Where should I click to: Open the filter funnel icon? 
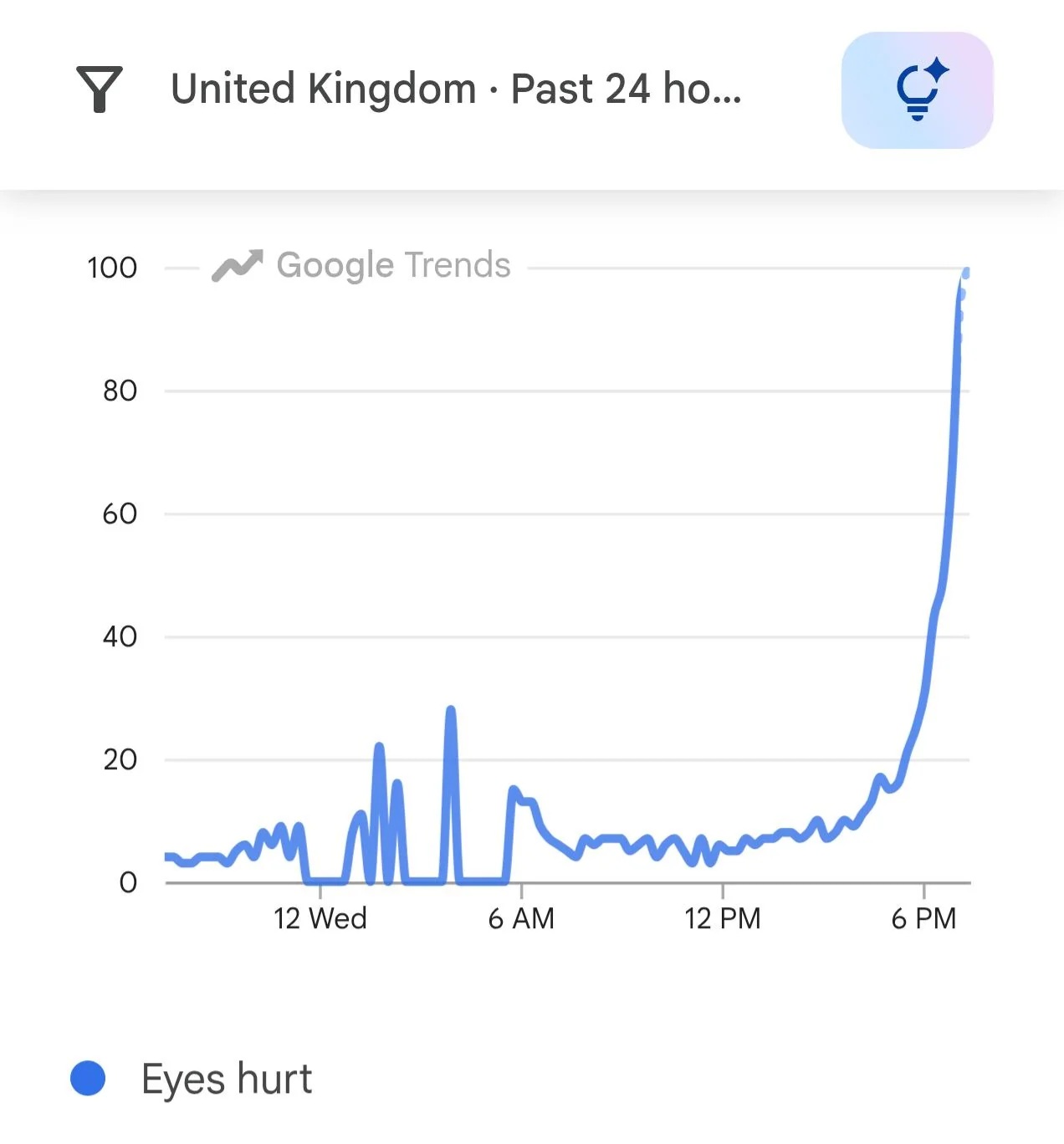(100, 89)
